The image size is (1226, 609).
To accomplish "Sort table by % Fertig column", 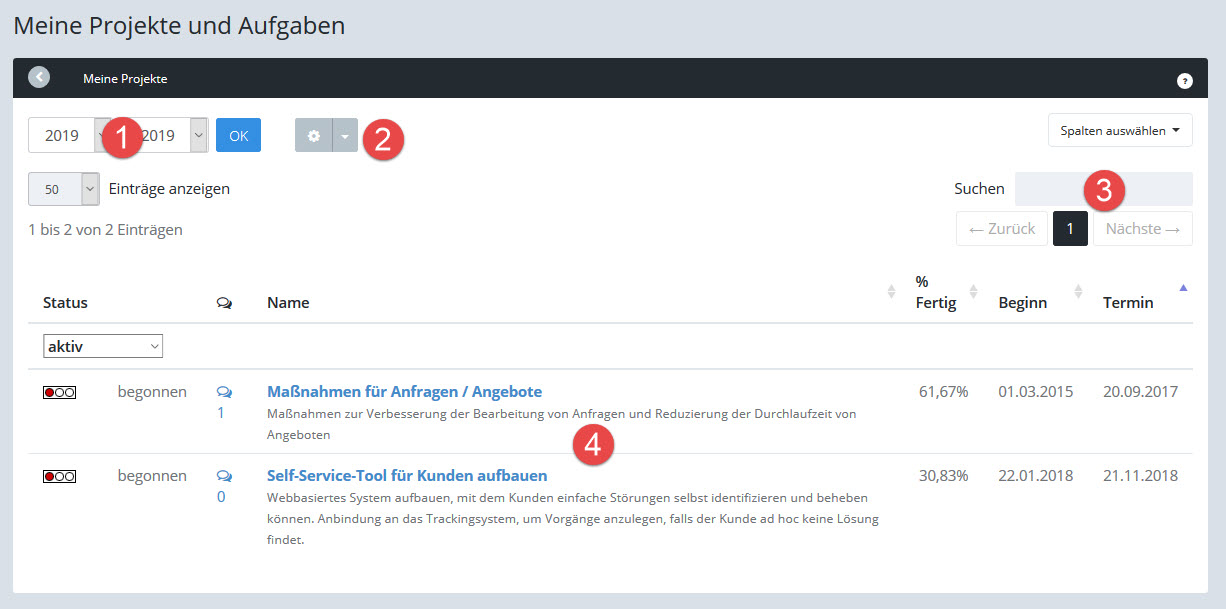I will coord(974,291).
